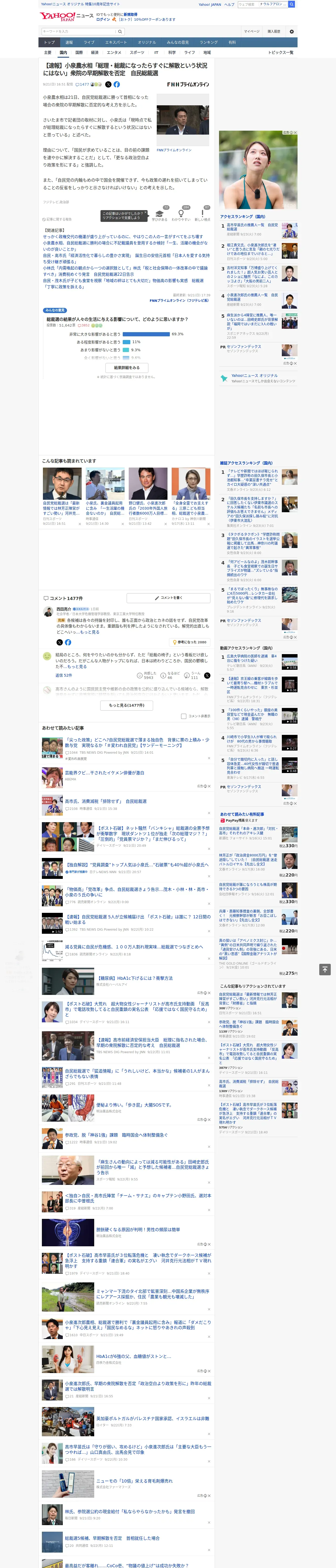This screenshot has height=1568, width=336.
Task: Select the 国内 category tab
Action: 63,53
